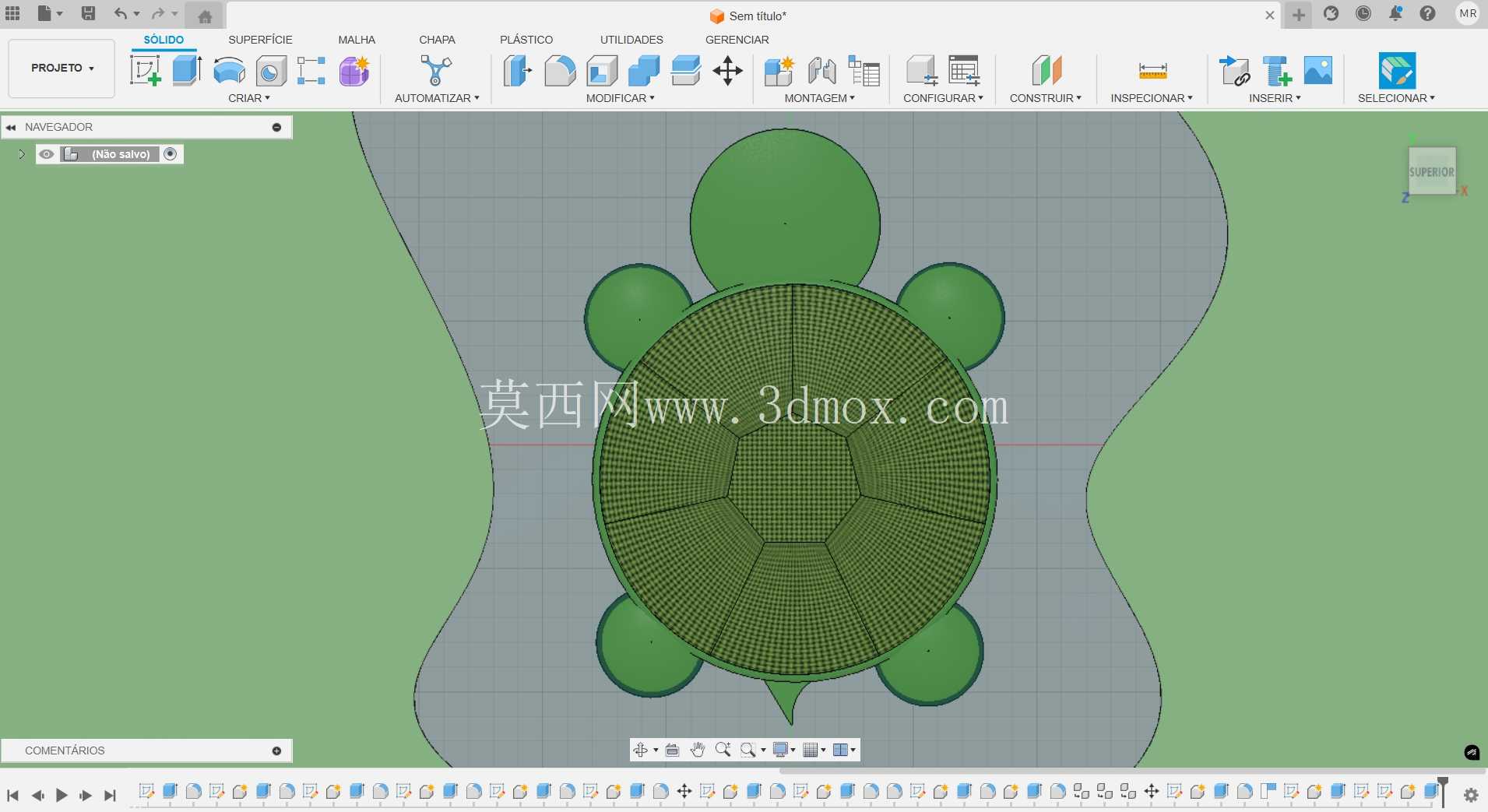Open the SELECIONAR dropdown menu
Viewport: 1488px width, 812px height.
[1396, 98]
